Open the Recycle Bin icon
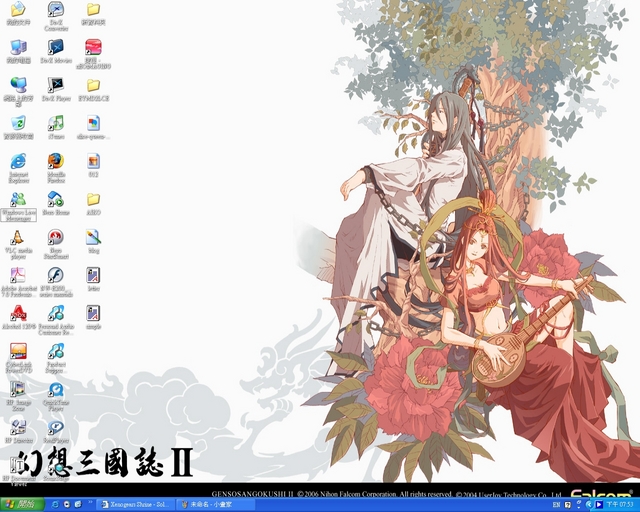This screenshot has height=512, width=640. tap(18, 123)
